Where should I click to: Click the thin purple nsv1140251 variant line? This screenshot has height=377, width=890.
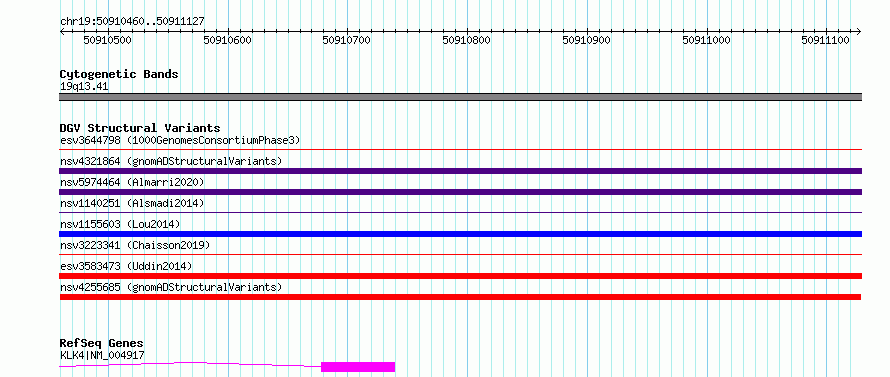(x=460, y=213)
